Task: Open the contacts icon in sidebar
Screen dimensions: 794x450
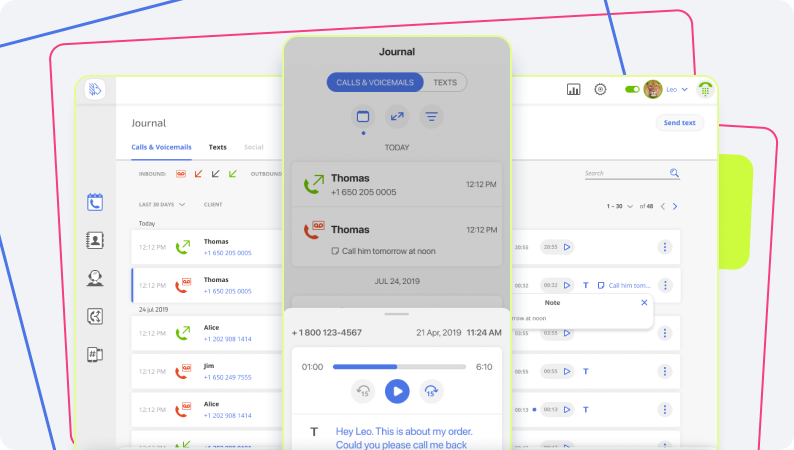Action: [x=95, y=240]
